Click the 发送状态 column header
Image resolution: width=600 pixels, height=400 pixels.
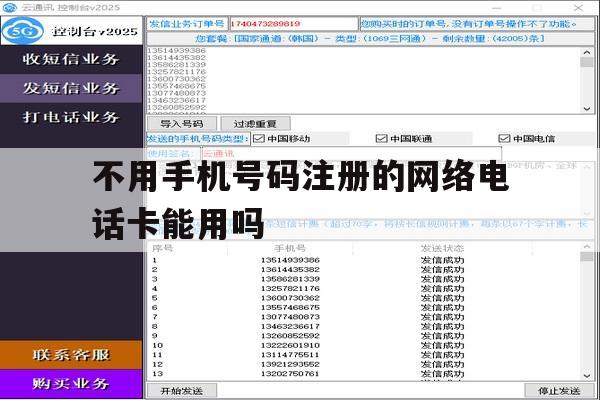[442, 248]
